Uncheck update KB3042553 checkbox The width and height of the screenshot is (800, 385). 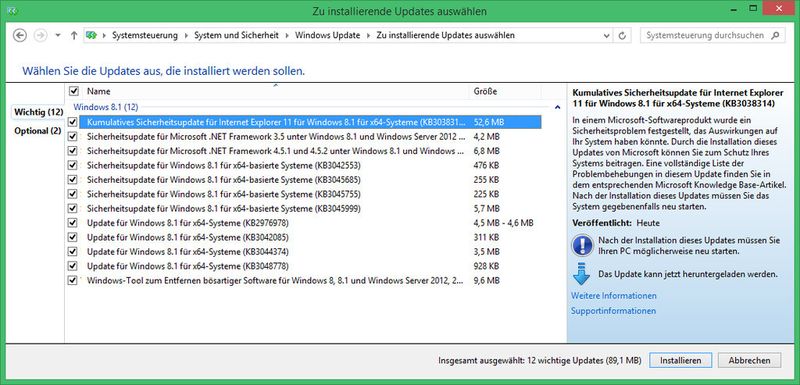point(72,165)
